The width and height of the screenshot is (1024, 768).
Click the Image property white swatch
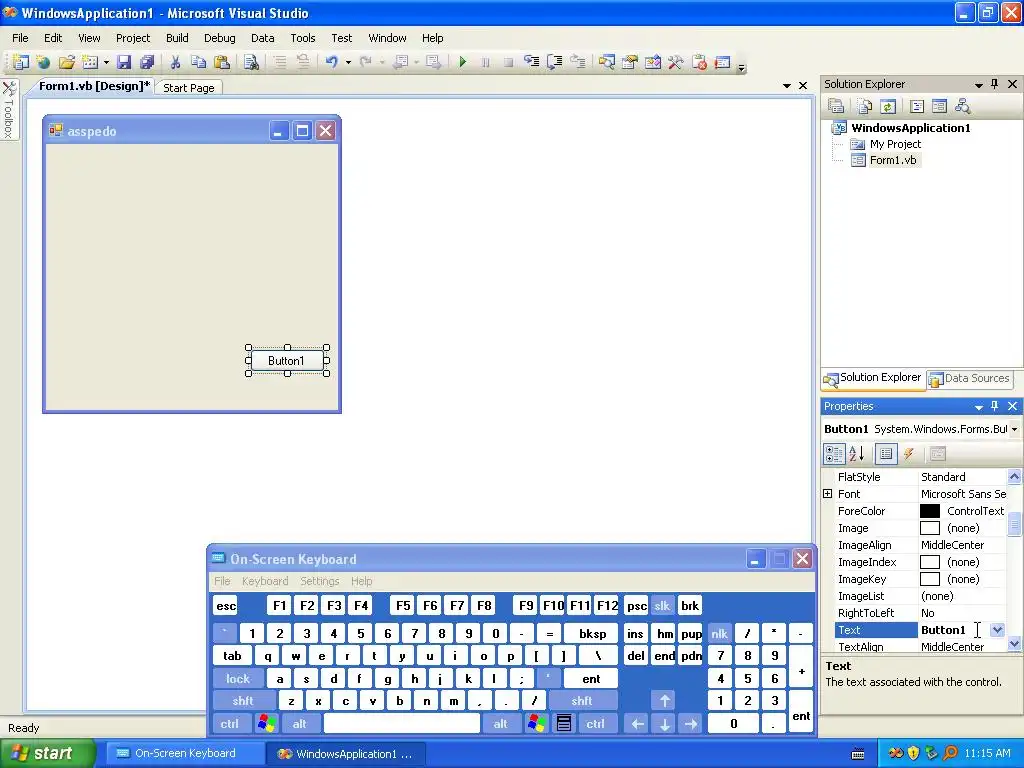(929, 528)
